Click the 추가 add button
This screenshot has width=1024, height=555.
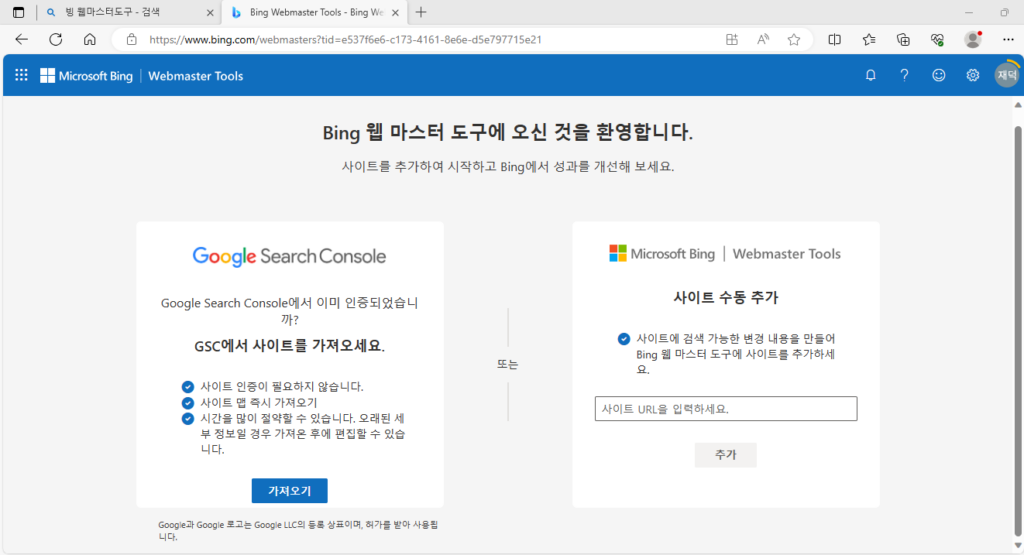726,454
